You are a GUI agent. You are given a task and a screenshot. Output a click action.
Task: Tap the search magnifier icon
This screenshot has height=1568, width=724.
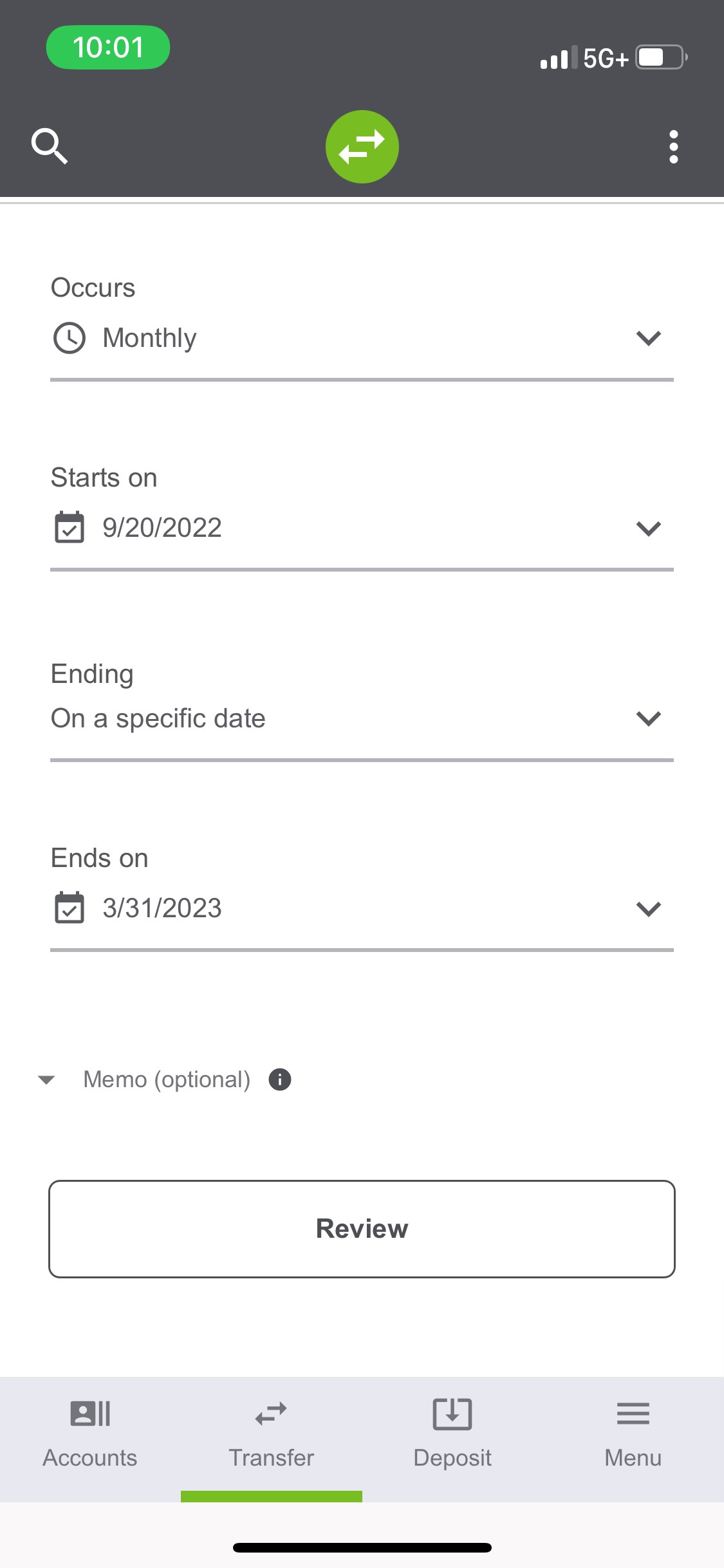pyautogui.click(x=50, y=146)
